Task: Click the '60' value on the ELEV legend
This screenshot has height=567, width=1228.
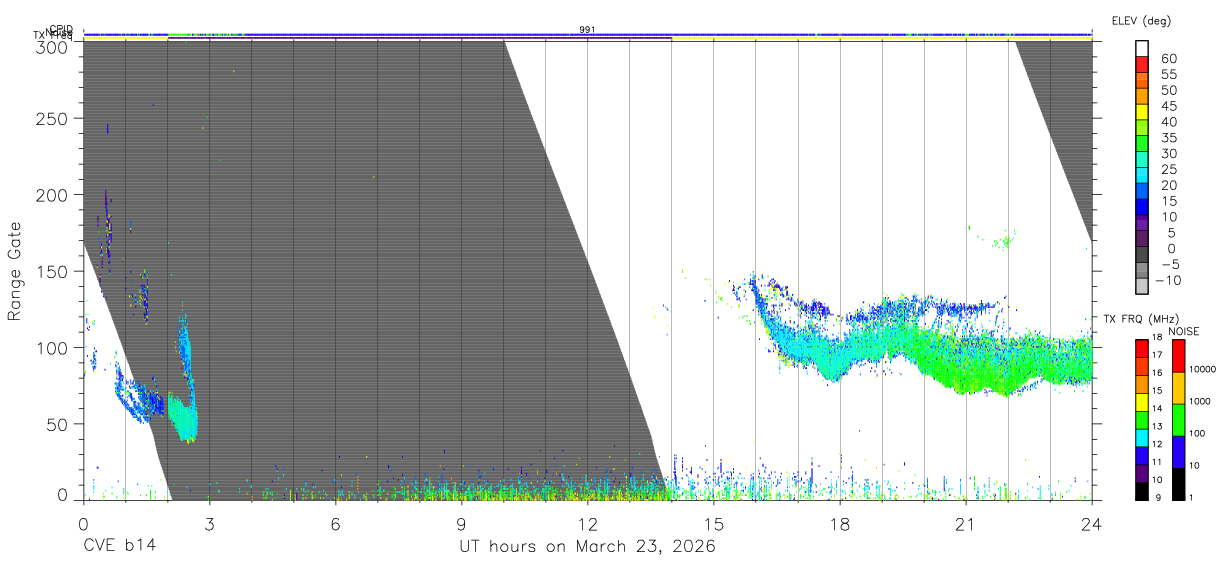Action: tap(1168, 58)
